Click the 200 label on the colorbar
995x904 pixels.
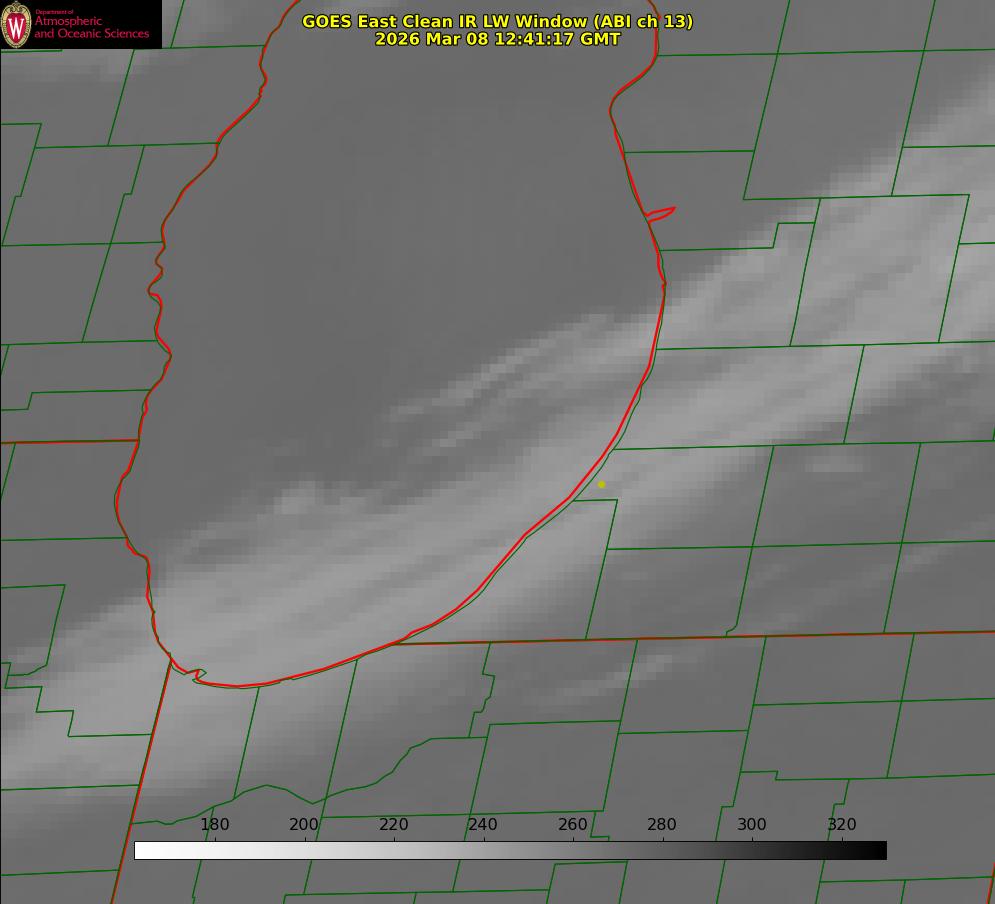point(304,825)
